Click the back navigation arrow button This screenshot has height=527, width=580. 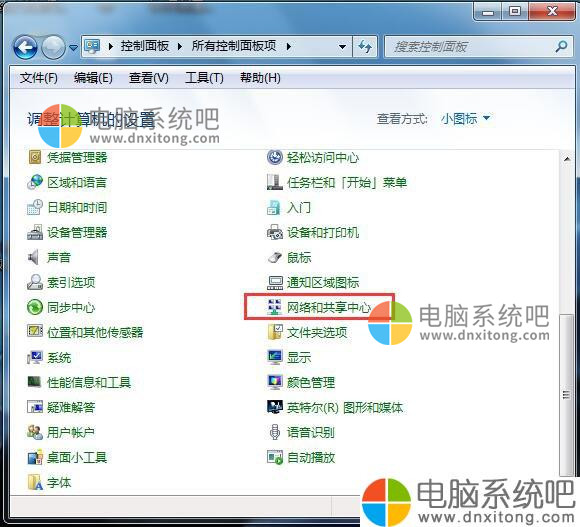tap(25, 47)
